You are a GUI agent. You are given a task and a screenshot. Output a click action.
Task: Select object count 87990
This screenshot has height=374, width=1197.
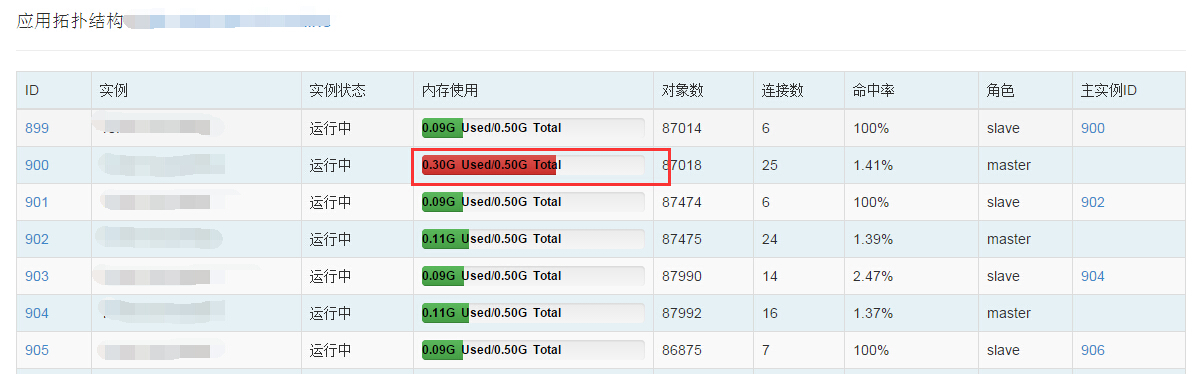point(682,276)
